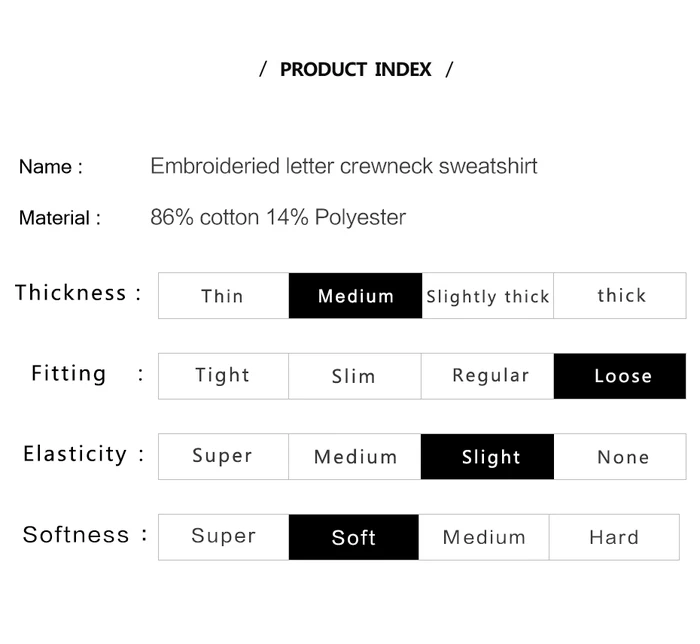Click the highlighted Slight elasticity cell
This screenshot has height=644, width=700.
click(490, 457)
